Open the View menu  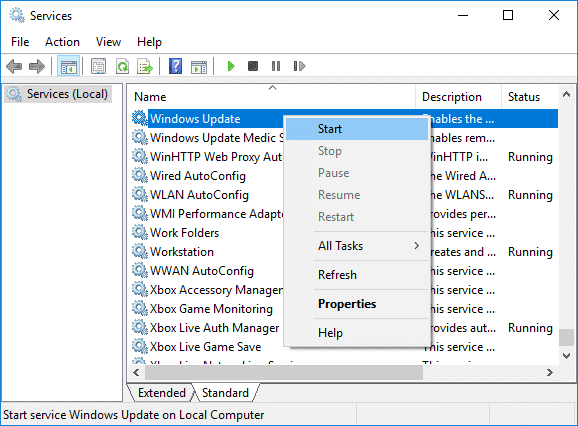pos(108,42)
